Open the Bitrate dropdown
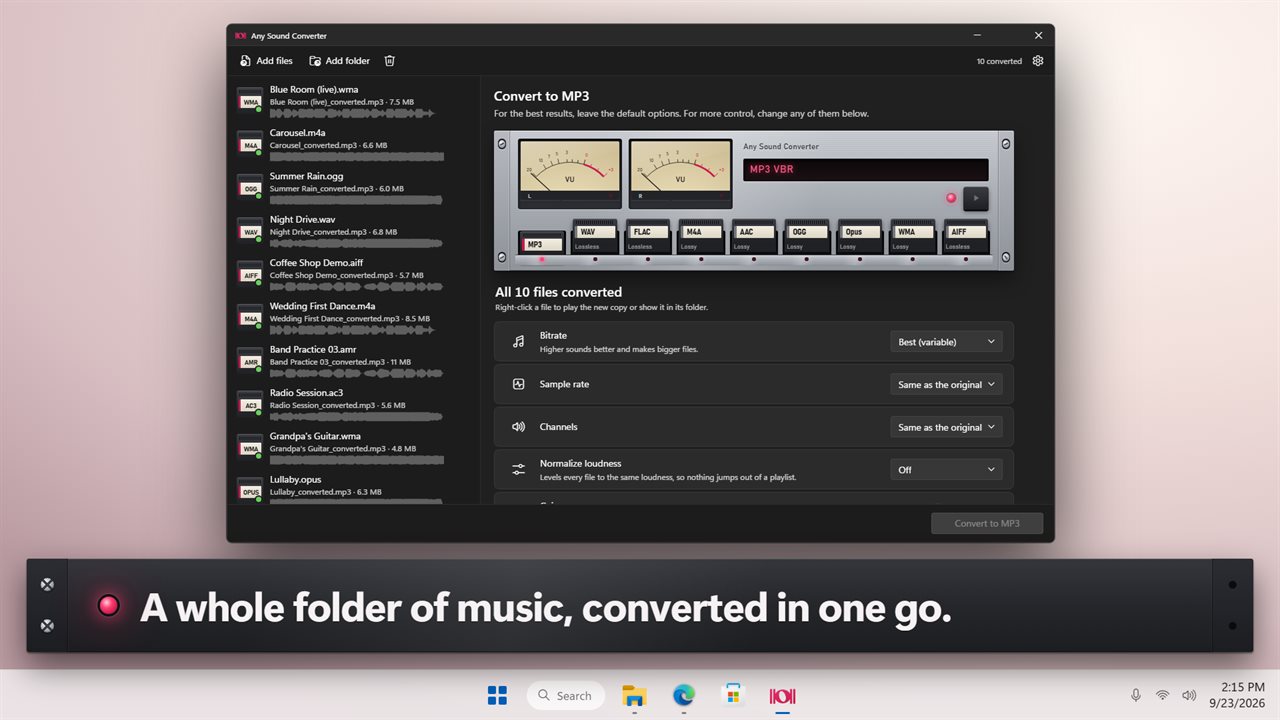 pos(946,342)
